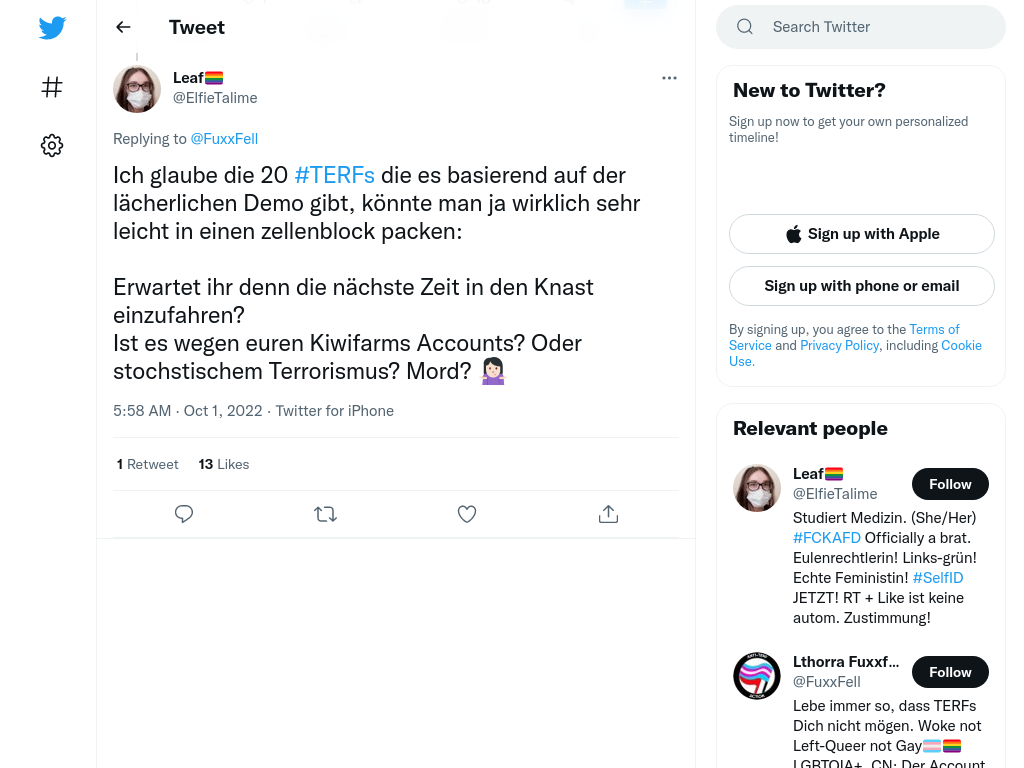Open the Twitter home bird logo

coord(52,27)
